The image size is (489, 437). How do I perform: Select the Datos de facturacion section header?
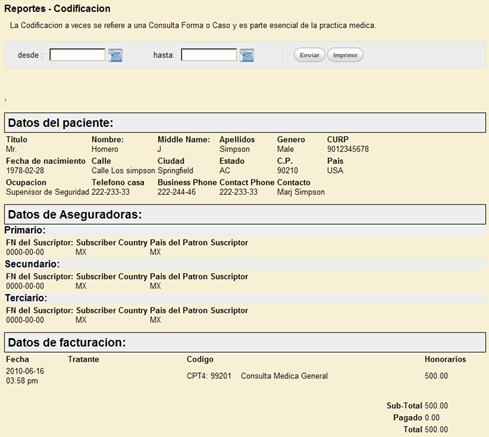[x=245, y=342]
